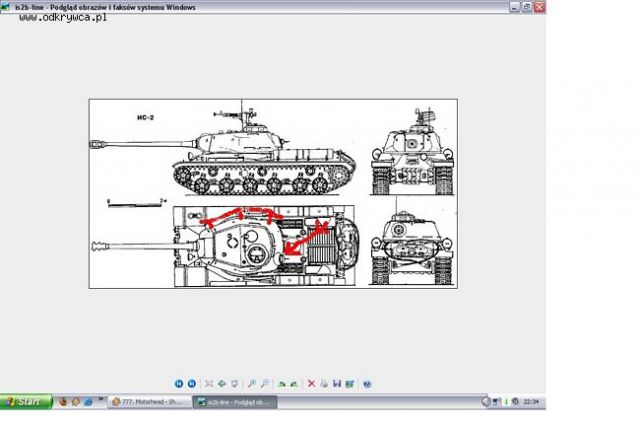The height and width of the screenshot is (427, 640).
Task: Go to the previous image
Action: pos(179,383)
